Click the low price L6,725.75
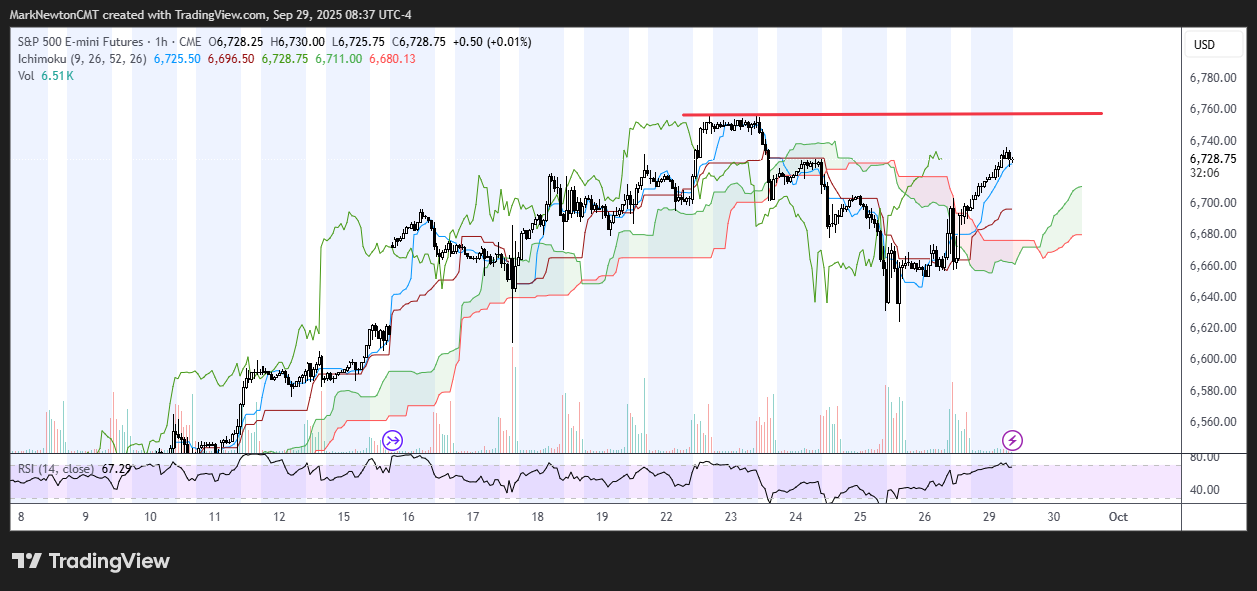Viewport: 1257px width, 591px height. click(358, 42)
